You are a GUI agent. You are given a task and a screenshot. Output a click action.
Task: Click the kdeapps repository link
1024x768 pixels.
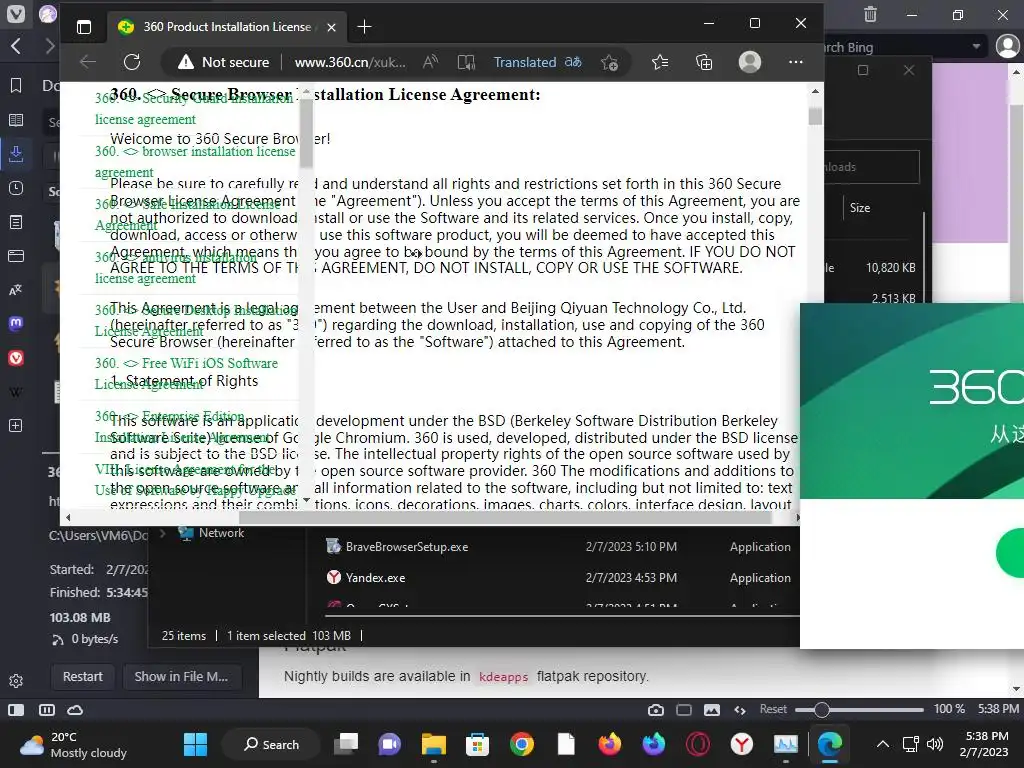point(503,677)
